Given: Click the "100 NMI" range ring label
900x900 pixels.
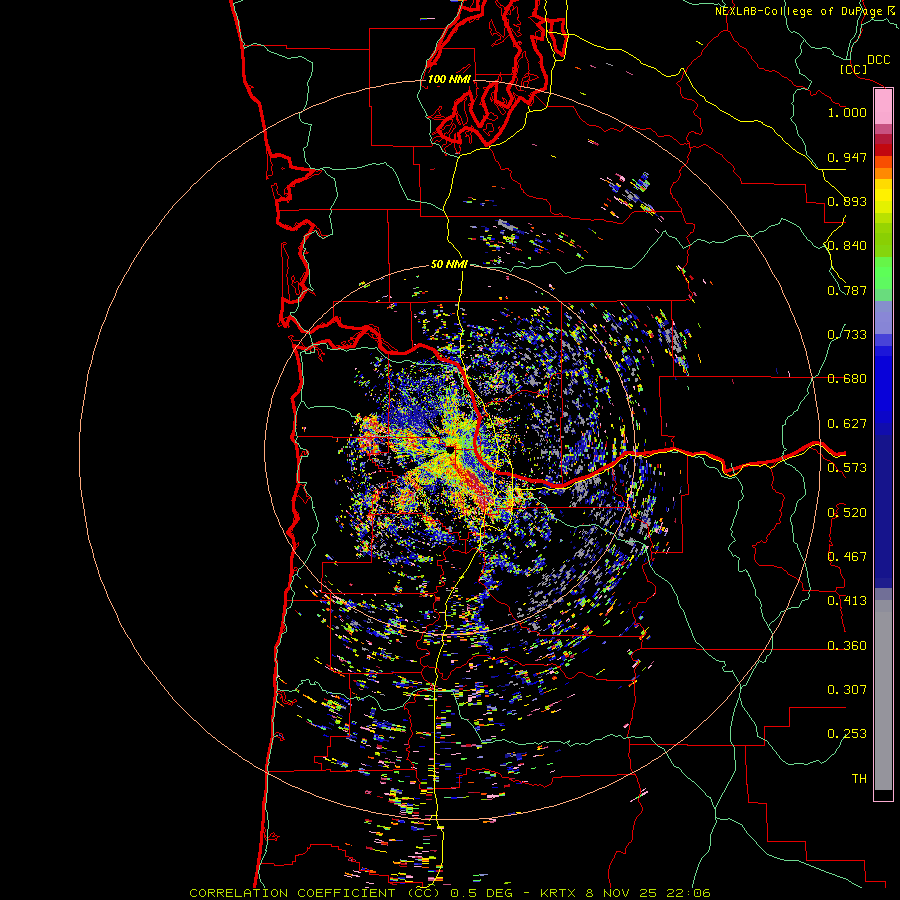Looking at the screenshot, I should [x=449, y=79].
